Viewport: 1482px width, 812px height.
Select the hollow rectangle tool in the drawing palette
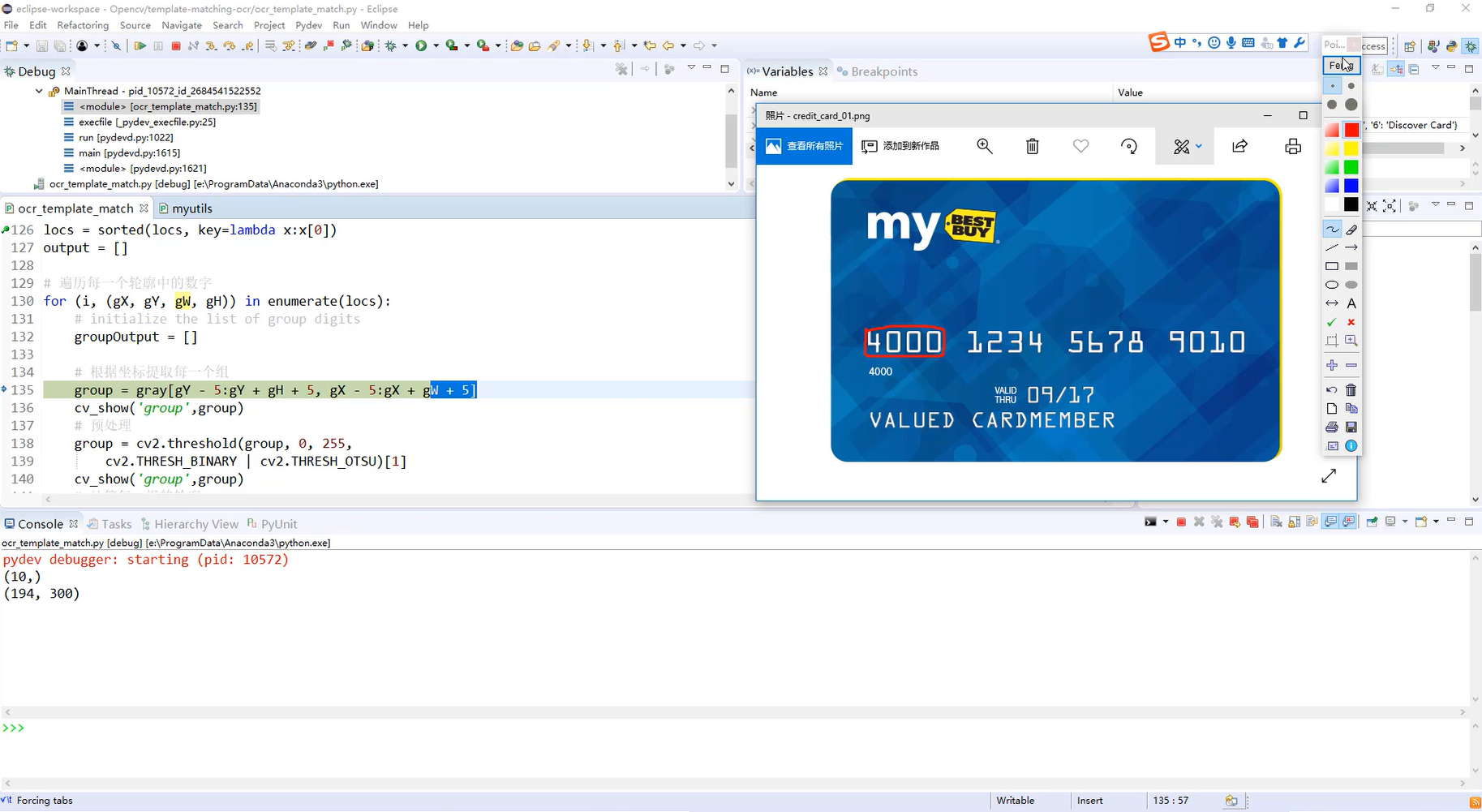(1332, 266)
